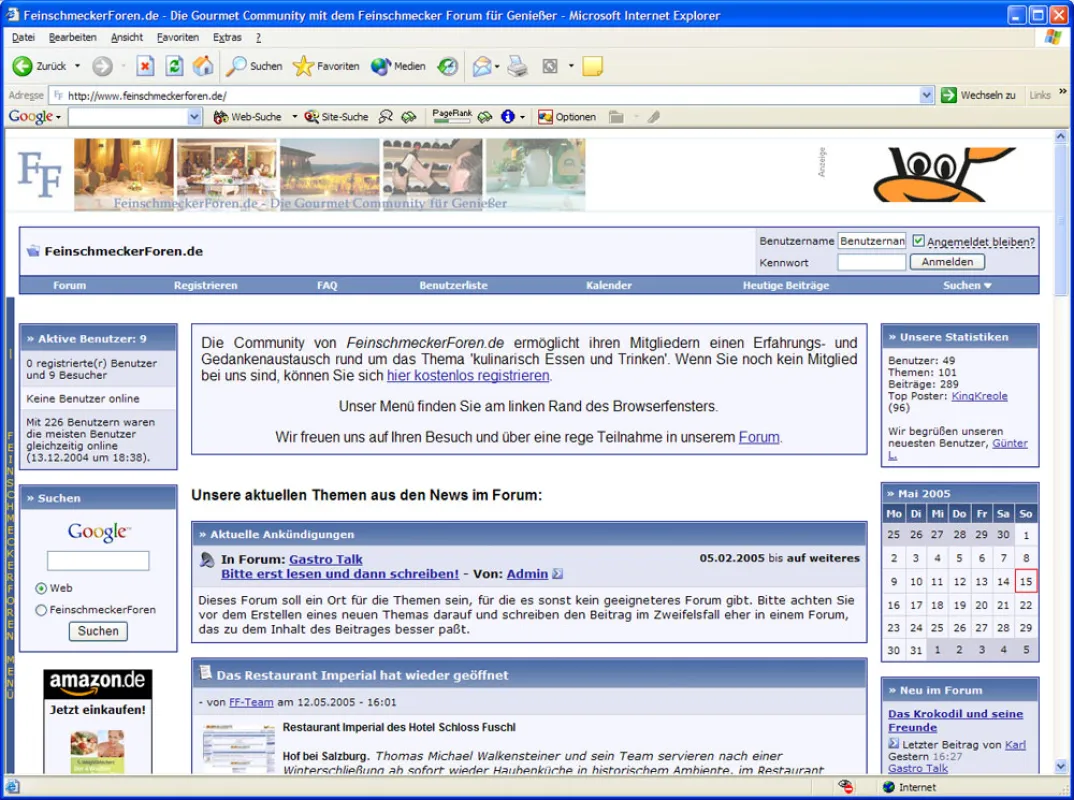Open the Medien toolbar button
This screenshot has height=800, width=1074.
click(x=398, y=66)
